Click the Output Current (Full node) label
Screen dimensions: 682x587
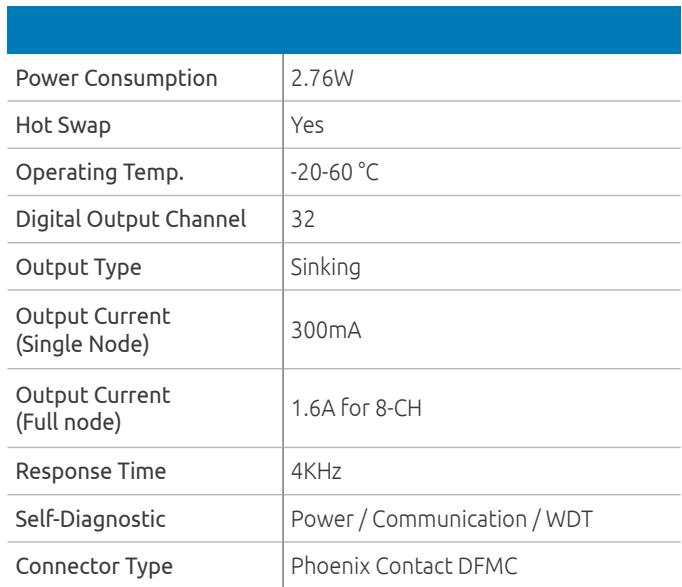[93, 409]
